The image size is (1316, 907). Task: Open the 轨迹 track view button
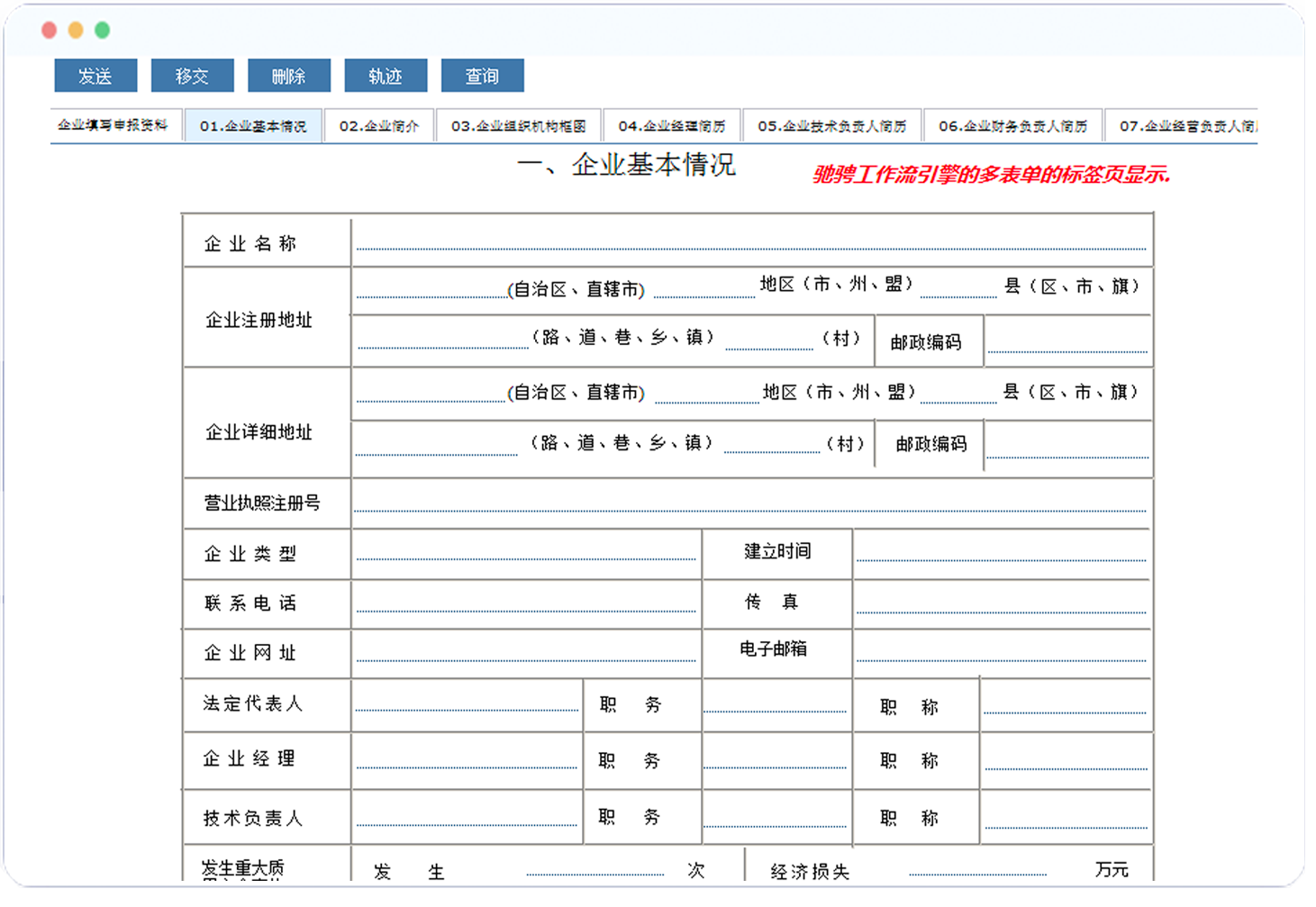pos(386,76)
